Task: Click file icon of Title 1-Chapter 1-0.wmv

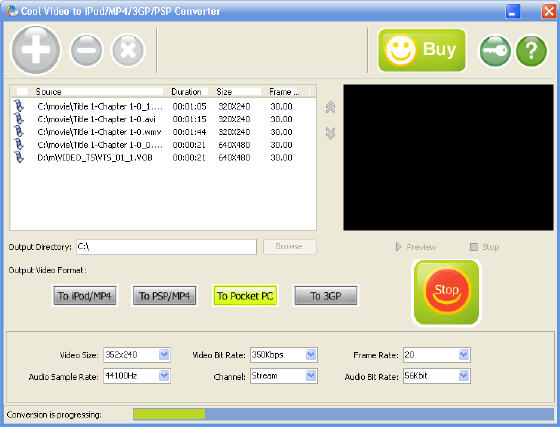Action: point(19,132)
